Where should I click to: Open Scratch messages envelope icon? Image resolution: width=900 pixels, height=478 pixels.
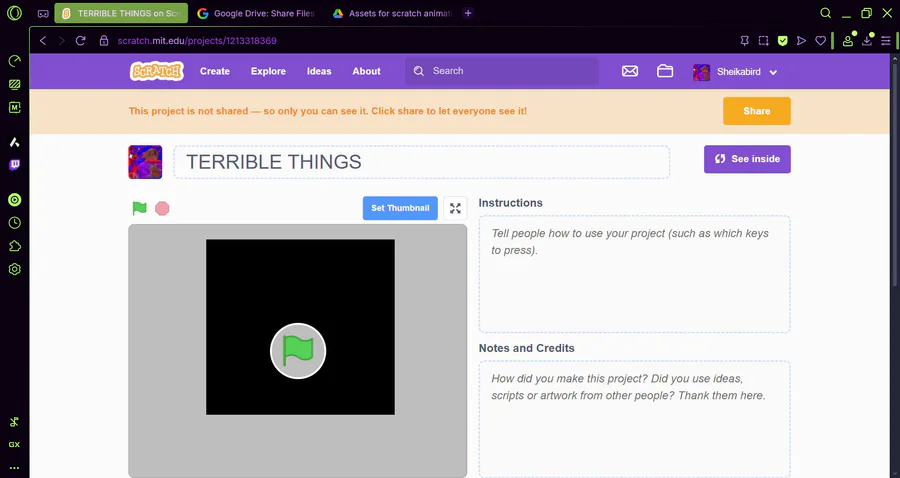(x=630, y=71)
